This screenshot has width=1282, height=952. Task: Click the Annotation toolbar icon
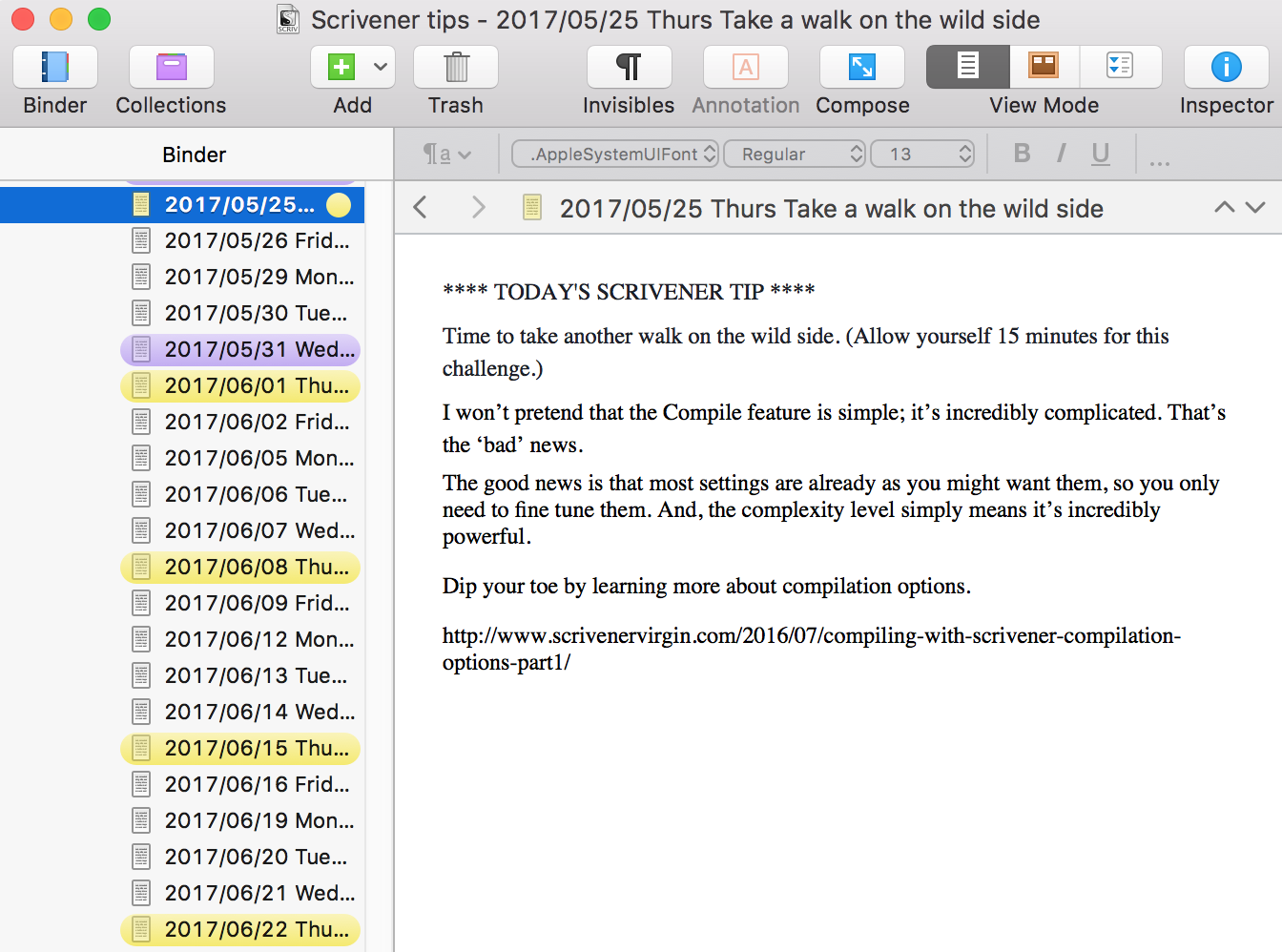pos(746,67)
